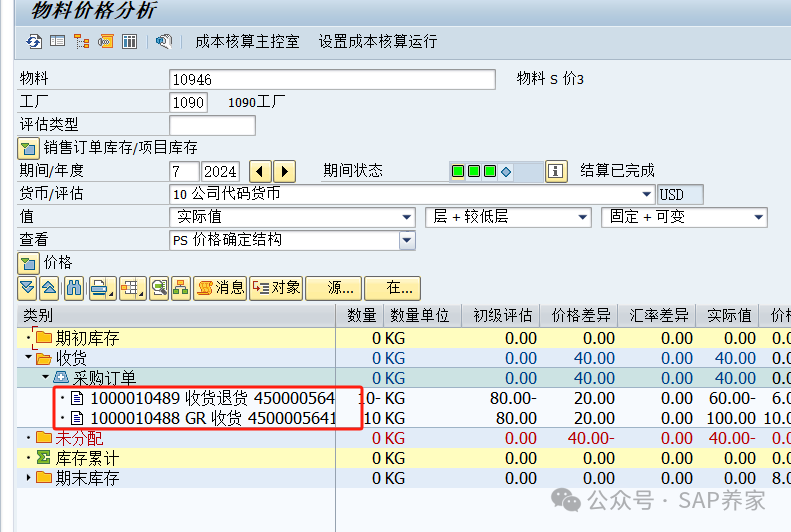Viewport: 791px width, 532px height.
Task: Click the refresh icon in top toolbar
Action: tap(34, 41)
